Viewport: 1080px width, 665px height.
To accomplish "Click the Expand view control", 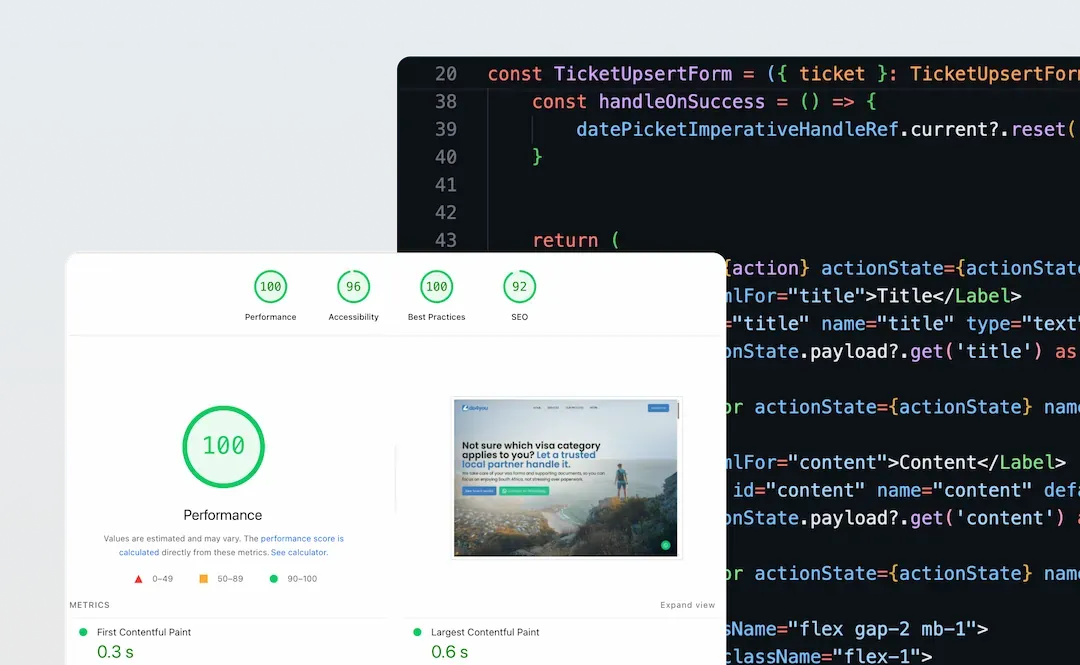I will [x=687, y=605].
